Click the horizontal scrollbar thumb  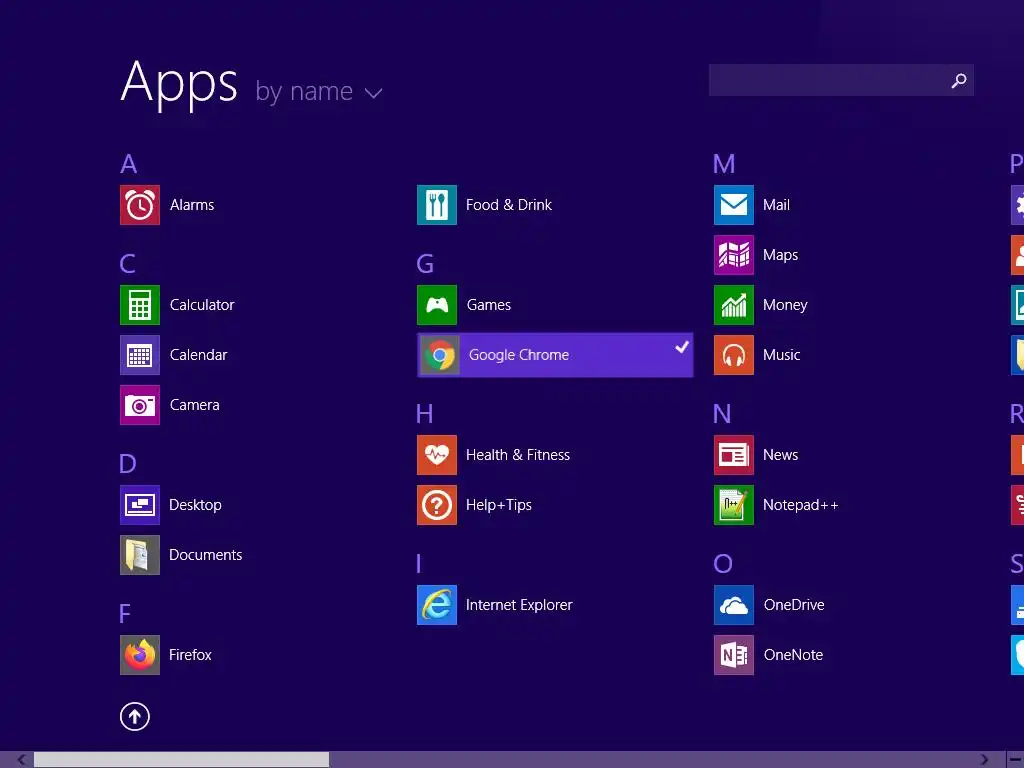click(182, 760)
